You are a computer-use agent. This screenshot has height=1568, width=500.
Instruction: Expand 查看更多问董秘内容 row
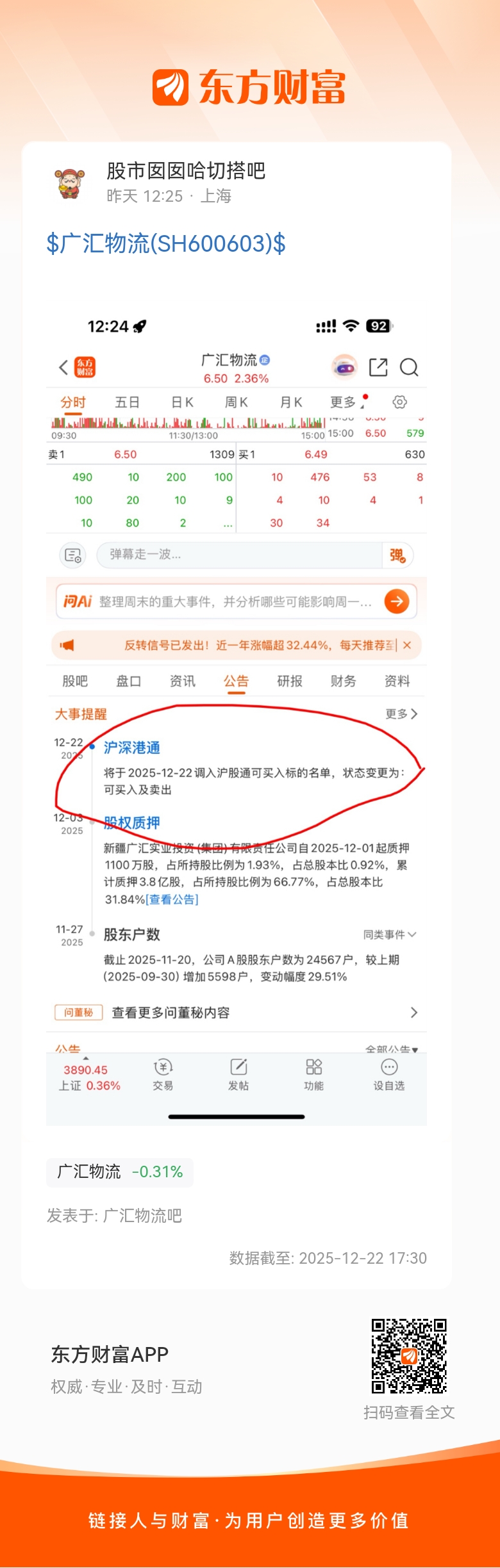236,1013
